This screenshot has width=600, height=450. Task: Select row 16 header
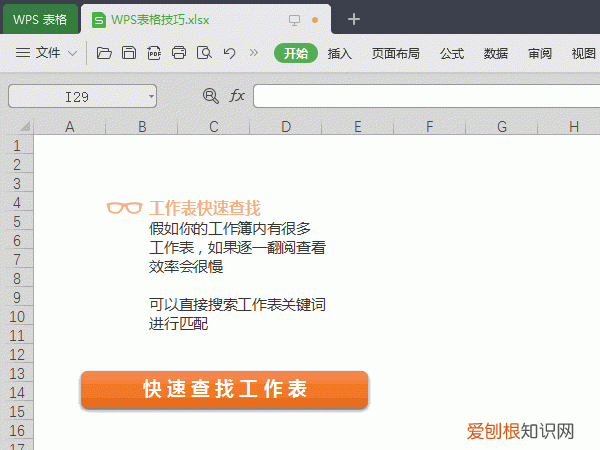pyautogui.click(x=17, y=430)
